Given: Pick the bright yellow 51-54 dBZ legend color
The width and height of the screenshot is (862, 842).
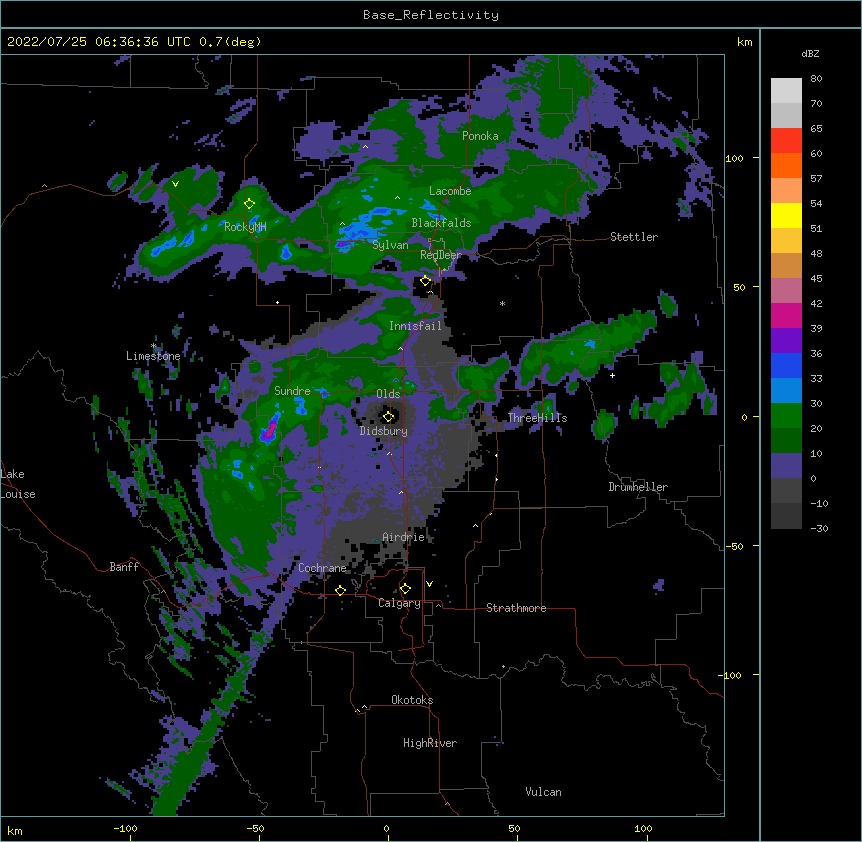Looking at the screenshot, I should (786, 215).
